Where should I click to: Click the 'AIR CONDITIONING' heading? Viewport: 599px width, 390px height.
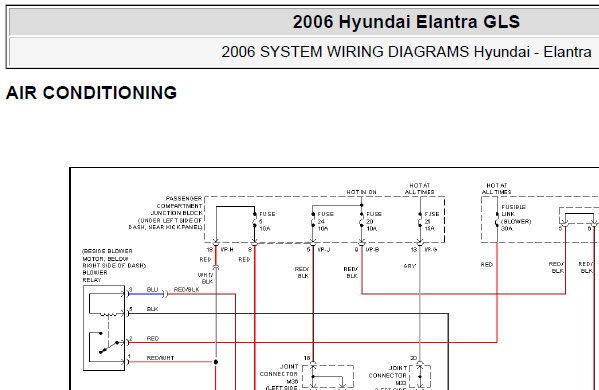point(91,93)
